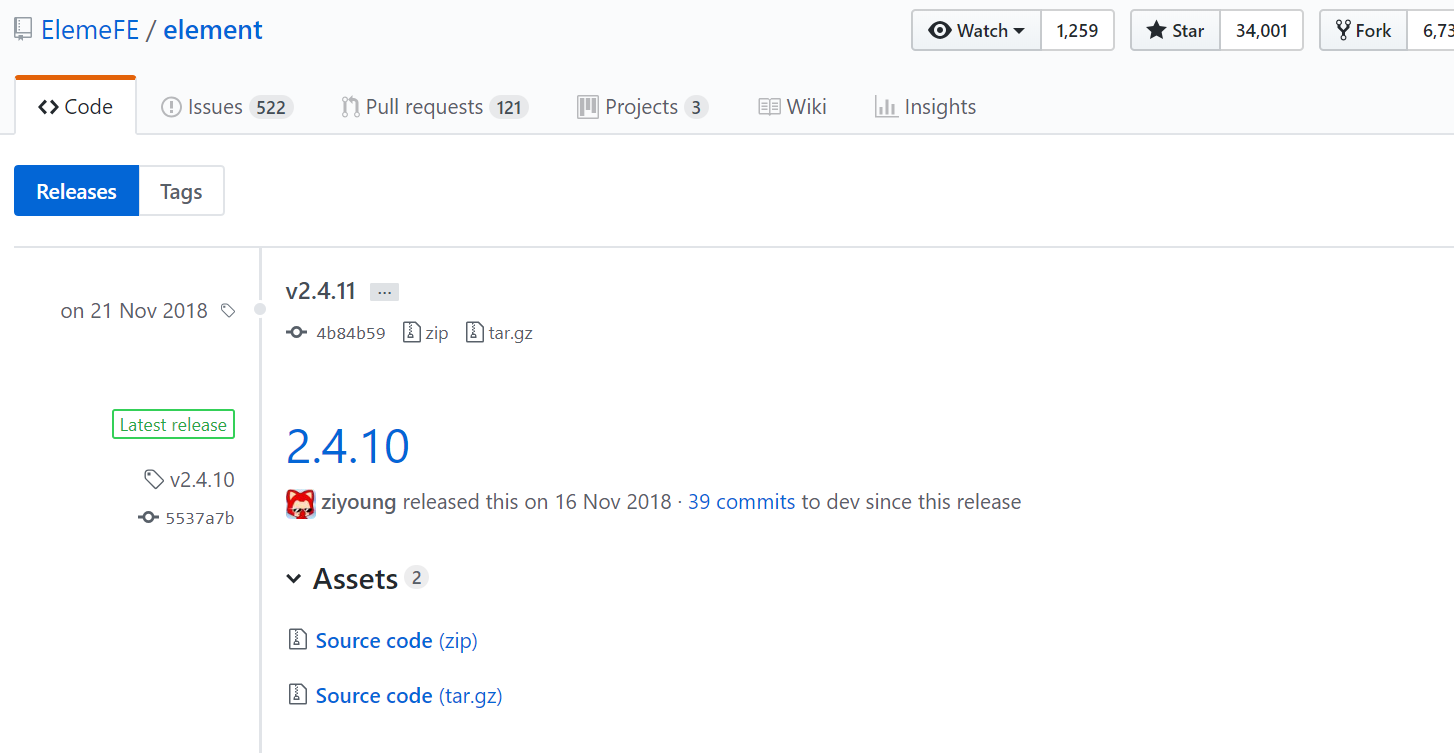Viewport: 1454px width, 753px height.
Task: Click the Insights graph icon
Action: click(x=887, y=106)
